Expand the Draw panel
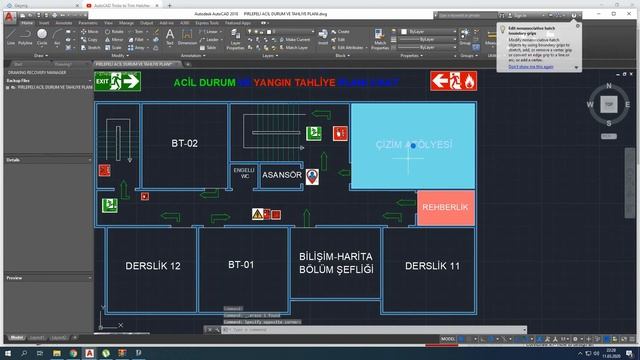Image resolution: width=640 pixels, height=360 pixels. (41, 56)
